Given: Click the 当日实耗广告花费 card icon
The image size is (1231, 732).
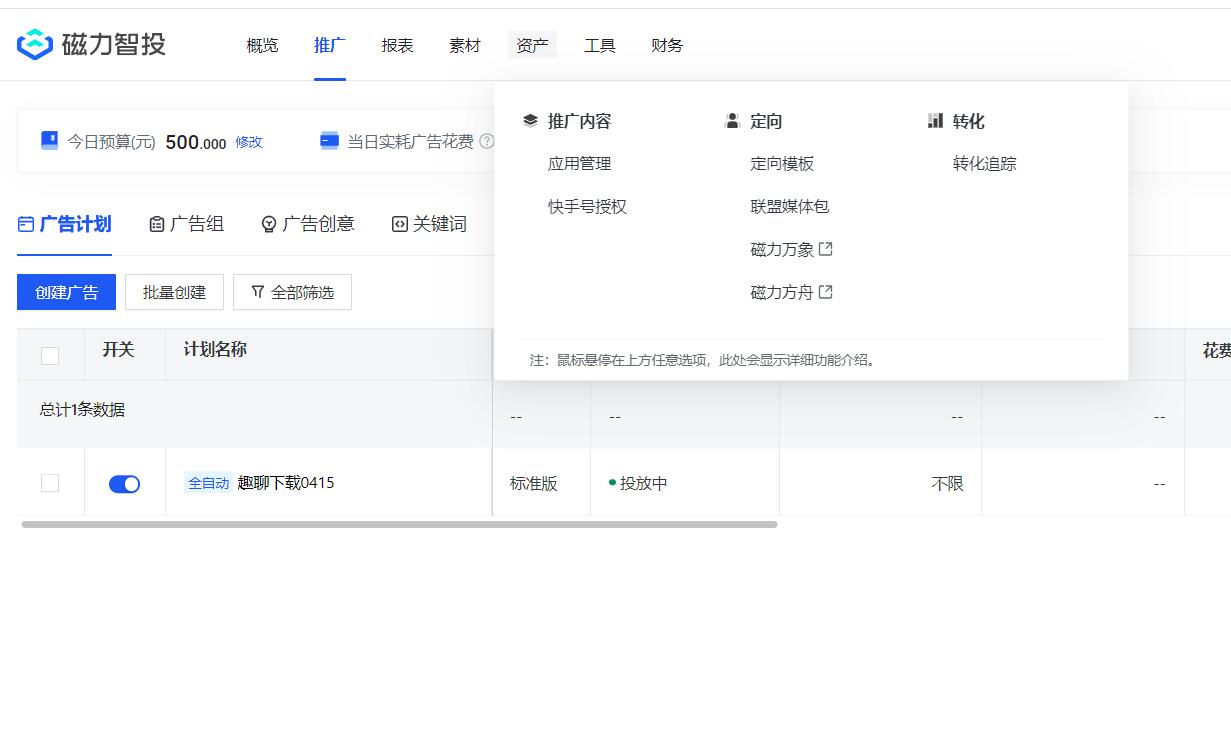Looking at the screenshot, I should 329,141.
